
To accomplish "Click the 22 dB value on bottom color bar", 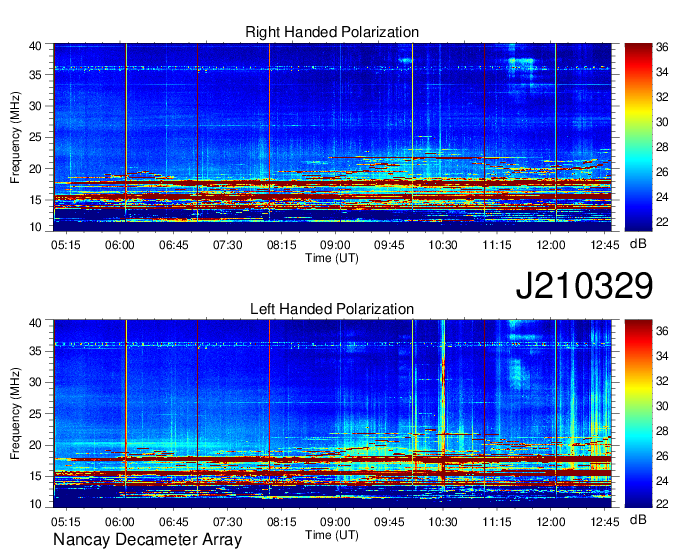I will pos(662,503).
